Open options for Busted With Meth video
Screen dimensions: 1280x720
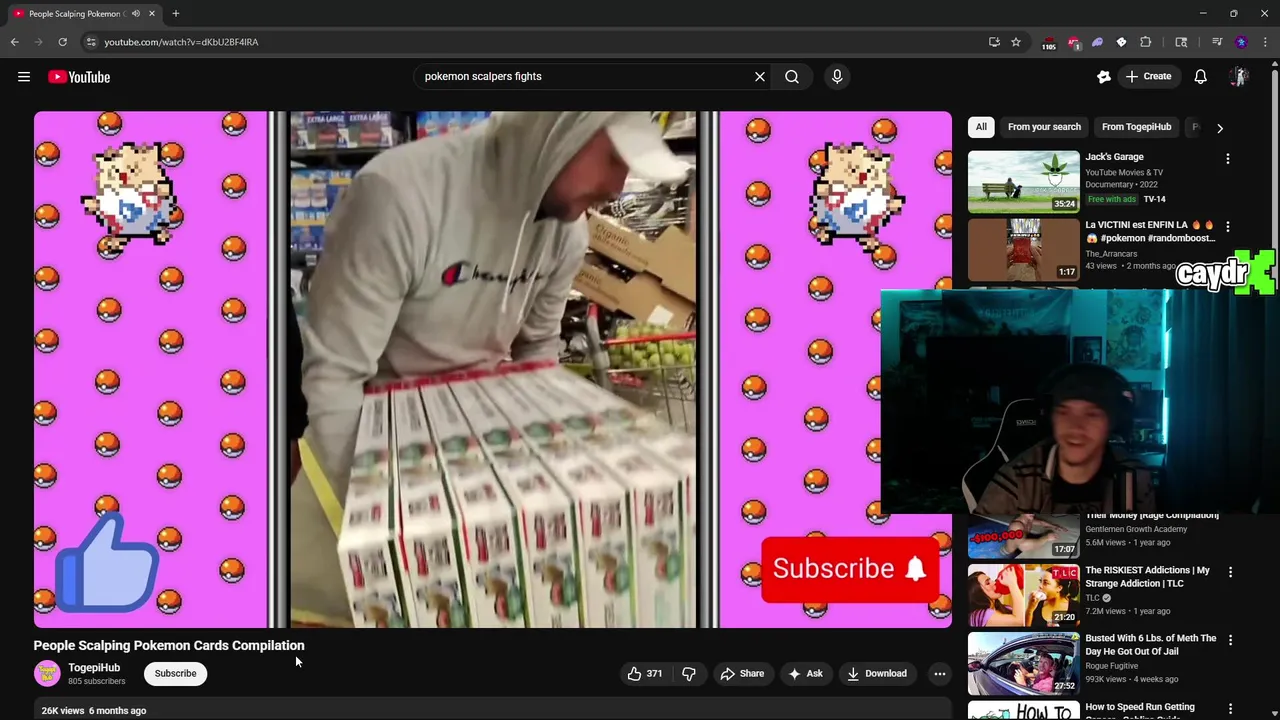point(1230,640)
